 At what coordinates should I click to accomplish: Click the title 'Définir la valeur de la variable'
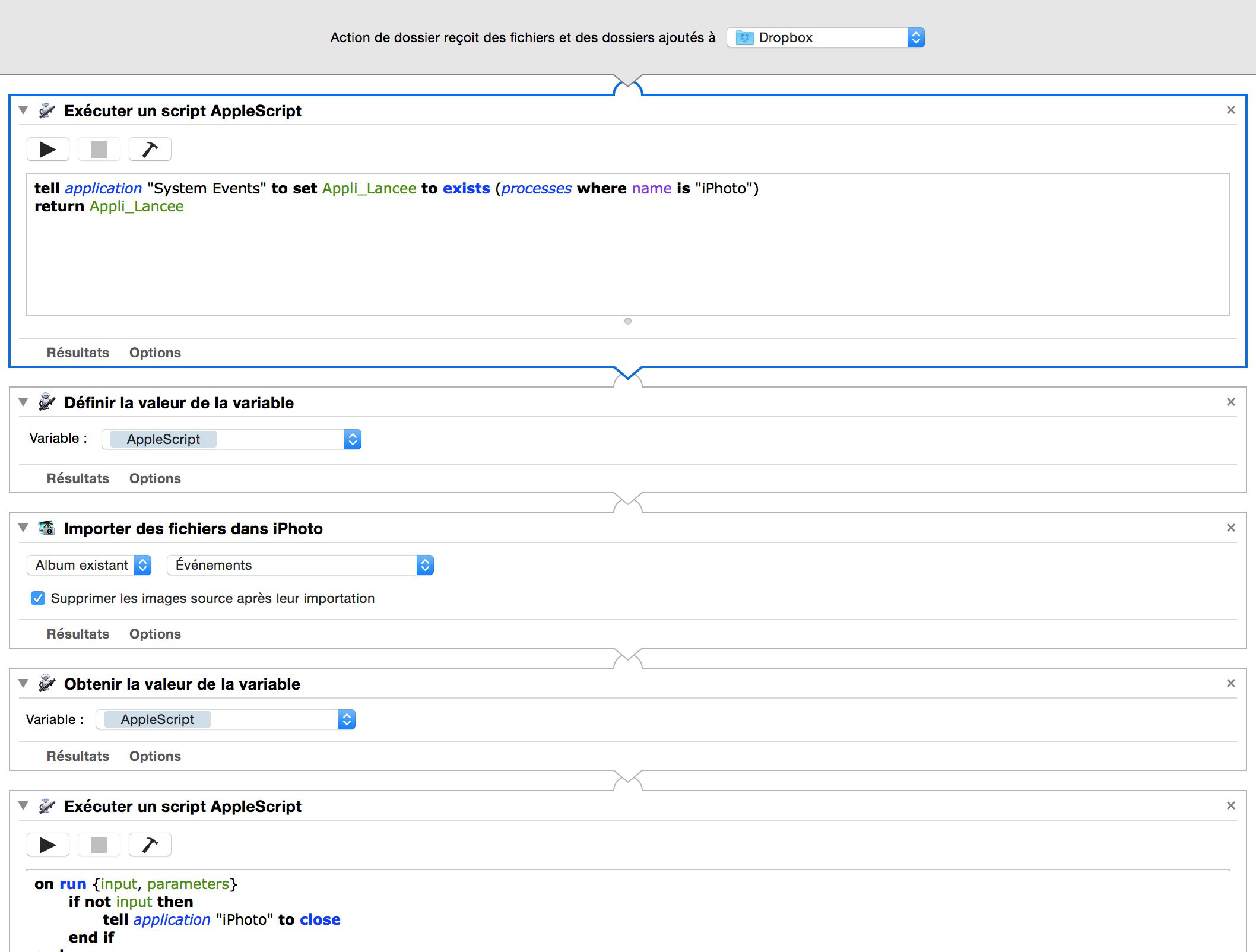pos(179,402)
